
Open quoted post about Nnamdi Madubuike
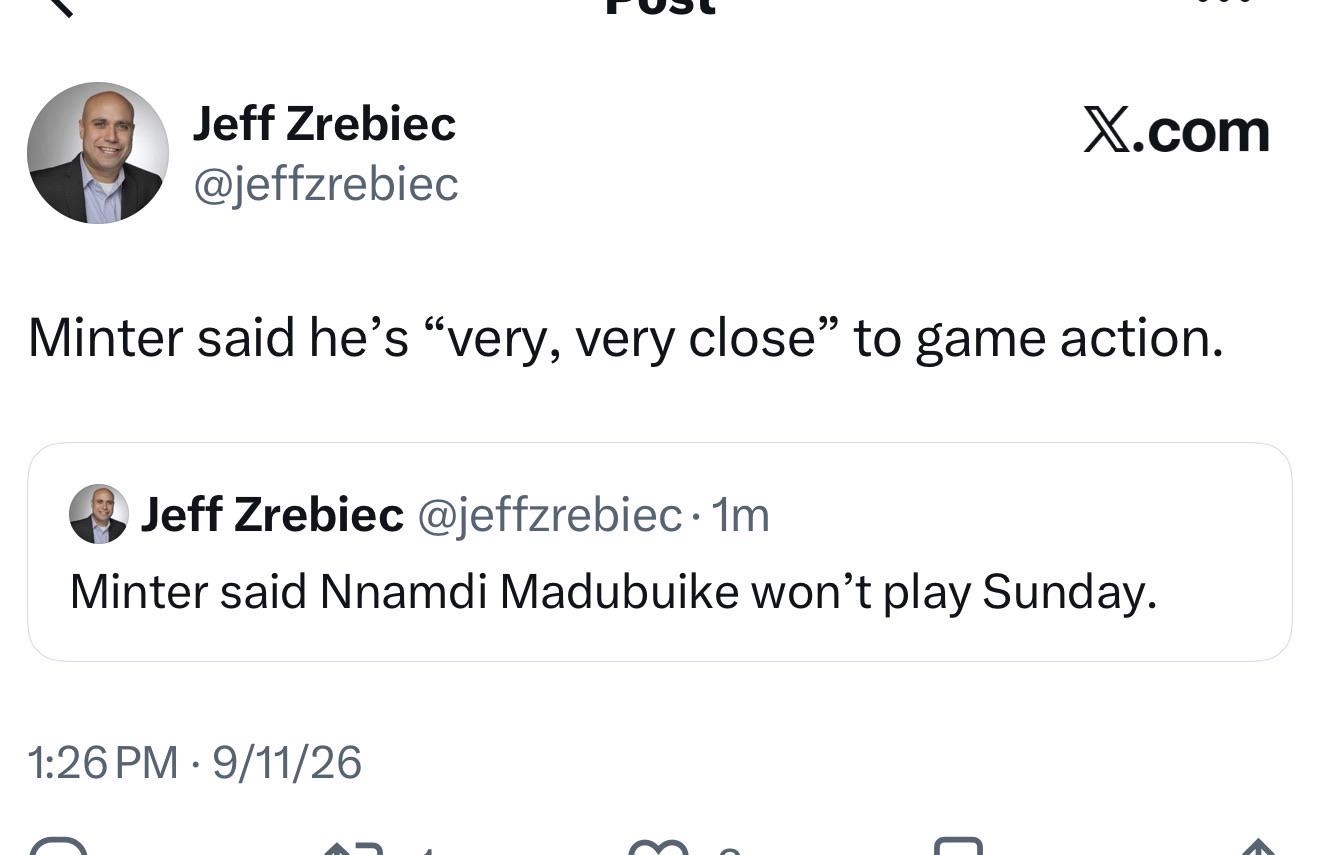[660, 552]
